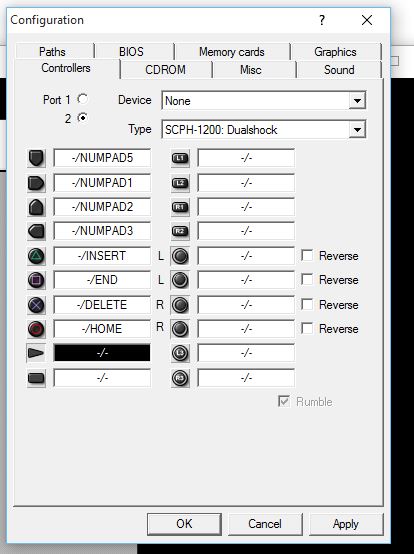This screenshot has width=414, height=554.
Task: Open the Memory cards tab
Action: (x=232, y=52)
